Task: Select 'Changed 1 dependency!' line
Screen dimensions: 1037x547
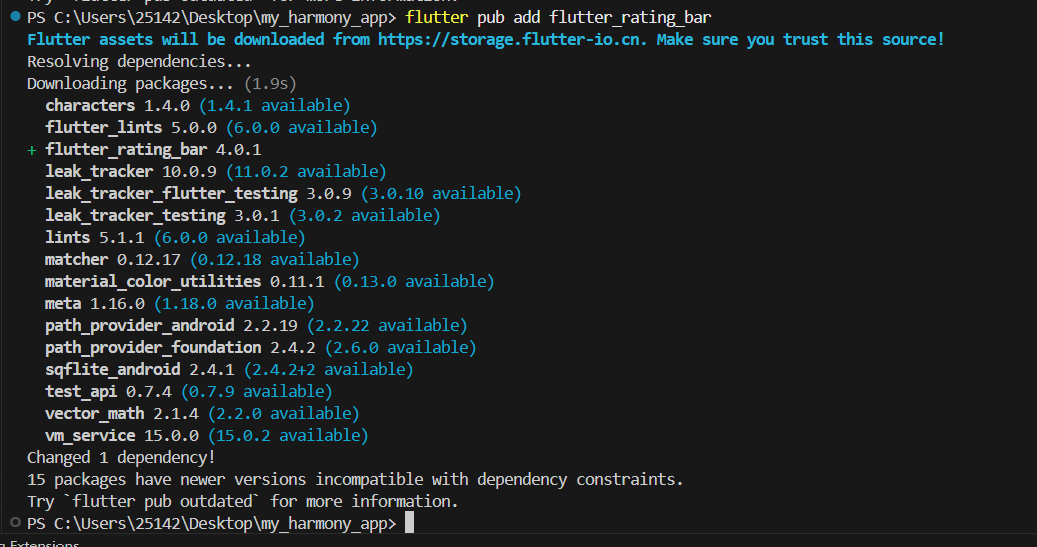Action: (121, 458)
